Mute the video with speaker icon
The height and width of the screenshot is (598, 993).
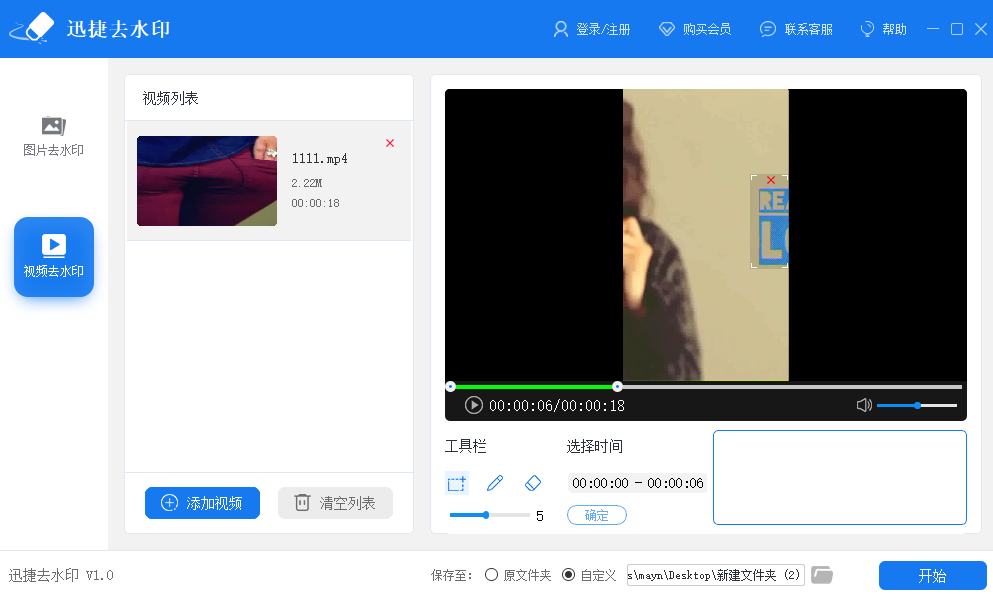864,405
